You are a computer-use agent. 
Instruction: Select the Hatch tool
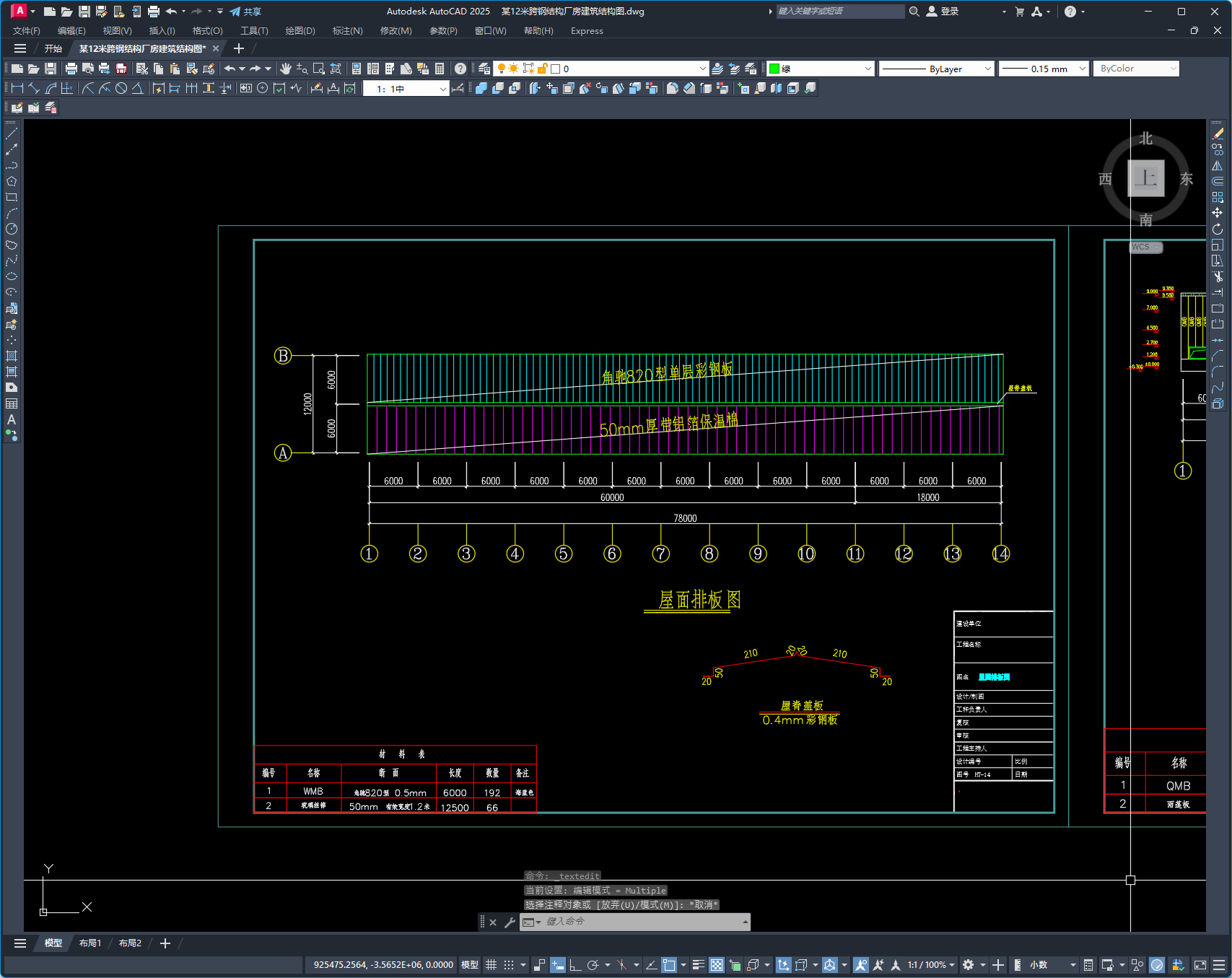click(12, 356)
